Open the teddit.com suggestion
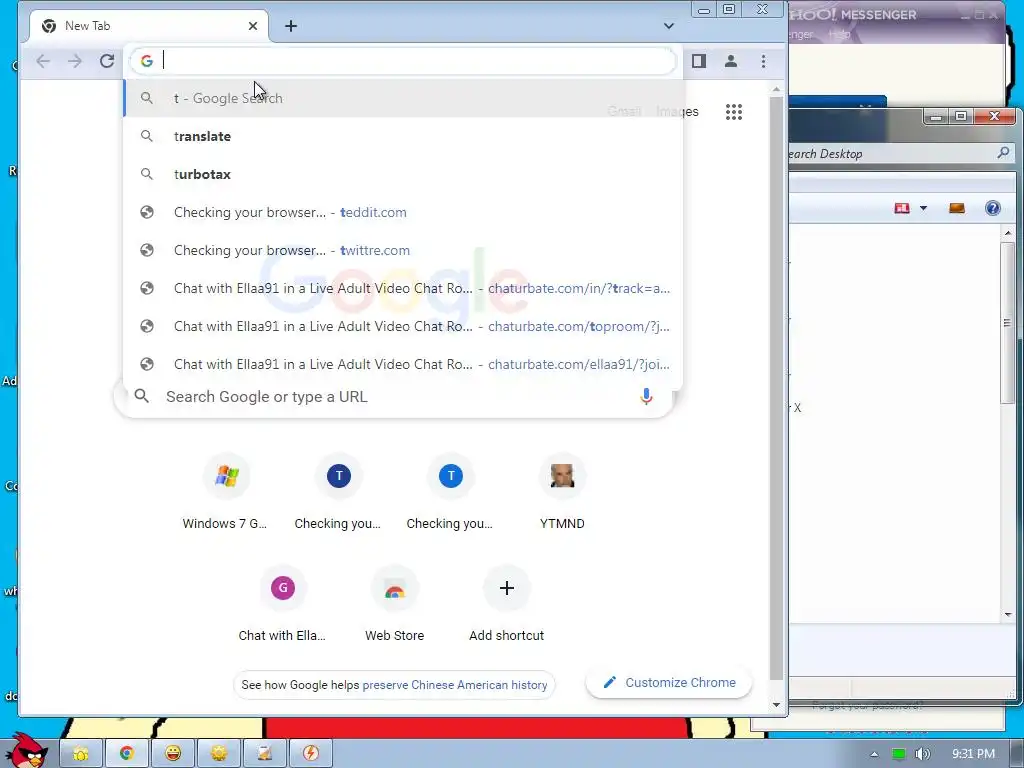Viewport: 1024px width, 768px height. click(403, 212)
